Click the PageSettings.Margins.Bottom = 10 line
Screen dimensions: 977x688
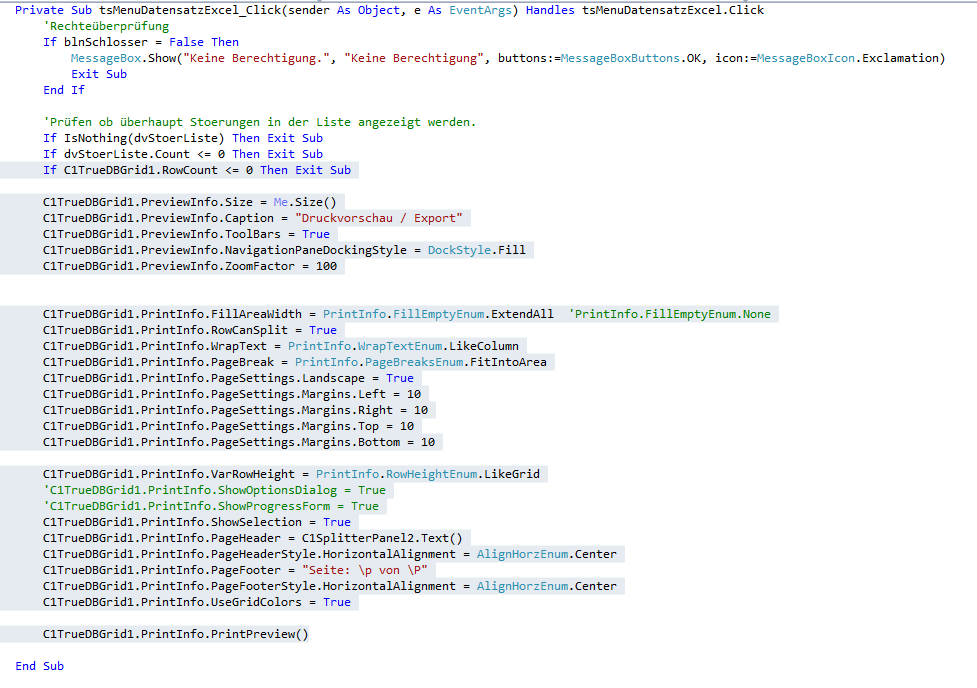(x=239, y=442)
